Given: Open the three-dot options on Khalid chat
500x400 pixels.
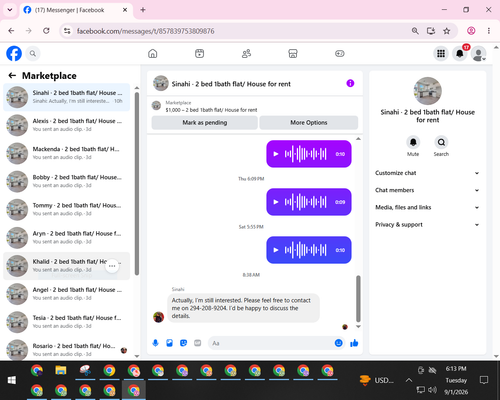Looking at the screenshot, I should click(x=112, y=266).
